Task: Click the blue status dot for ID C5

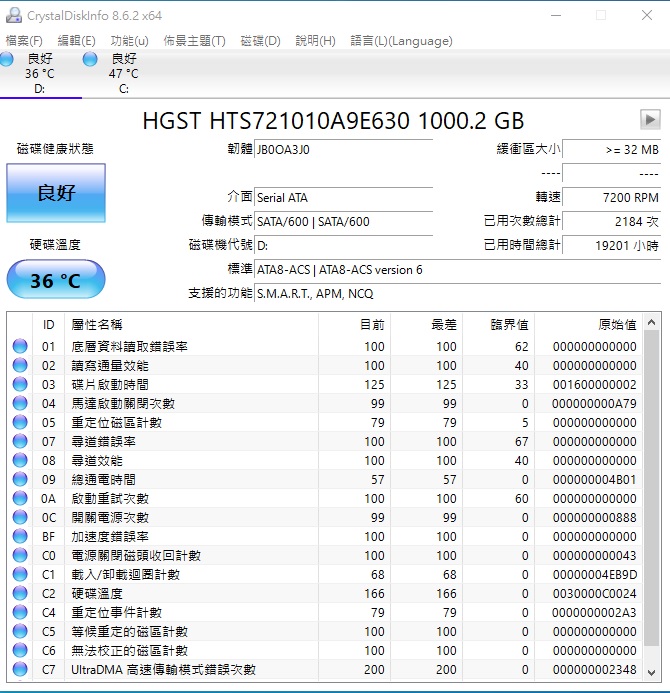Action: pyautogui.click(x=20, y=631)
